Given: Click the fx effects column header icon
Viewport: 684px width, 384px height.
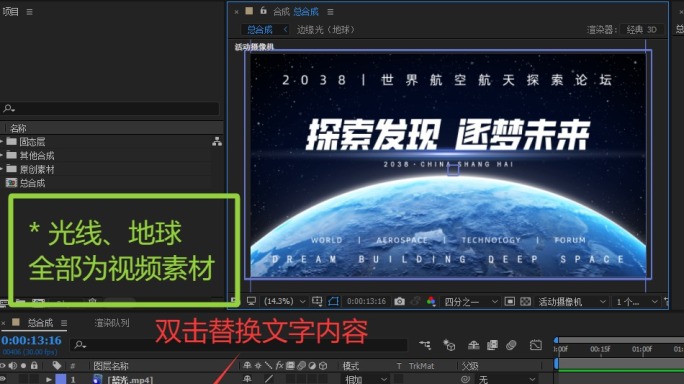Looking at the screenshot, I should pyautogui.click(x=279, y=365).
